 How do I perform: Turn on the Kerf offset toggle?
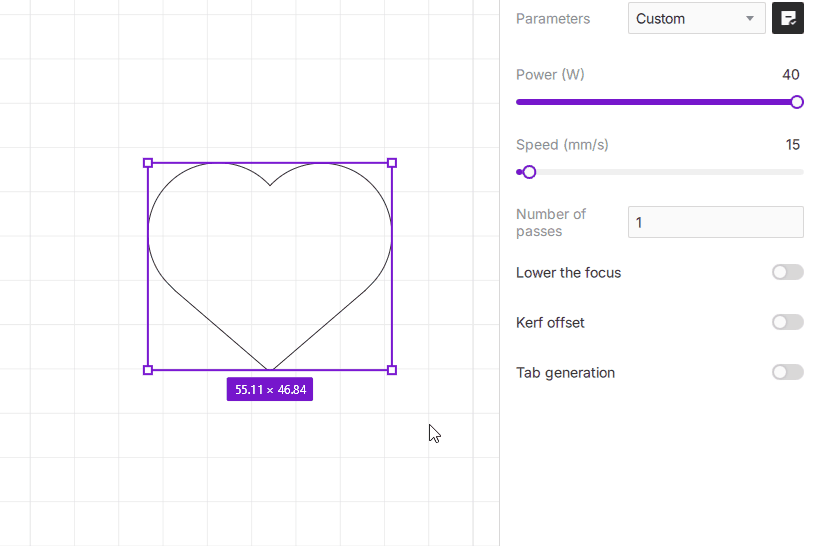click(x=787, y=322)
